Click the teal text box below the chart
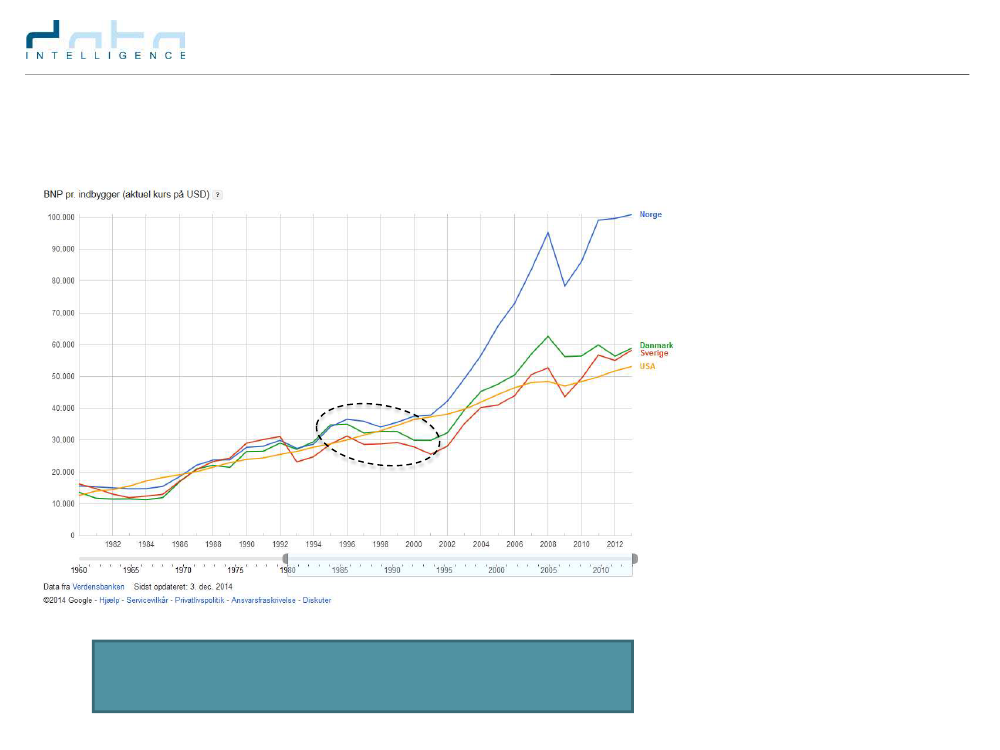 [362, 677]
